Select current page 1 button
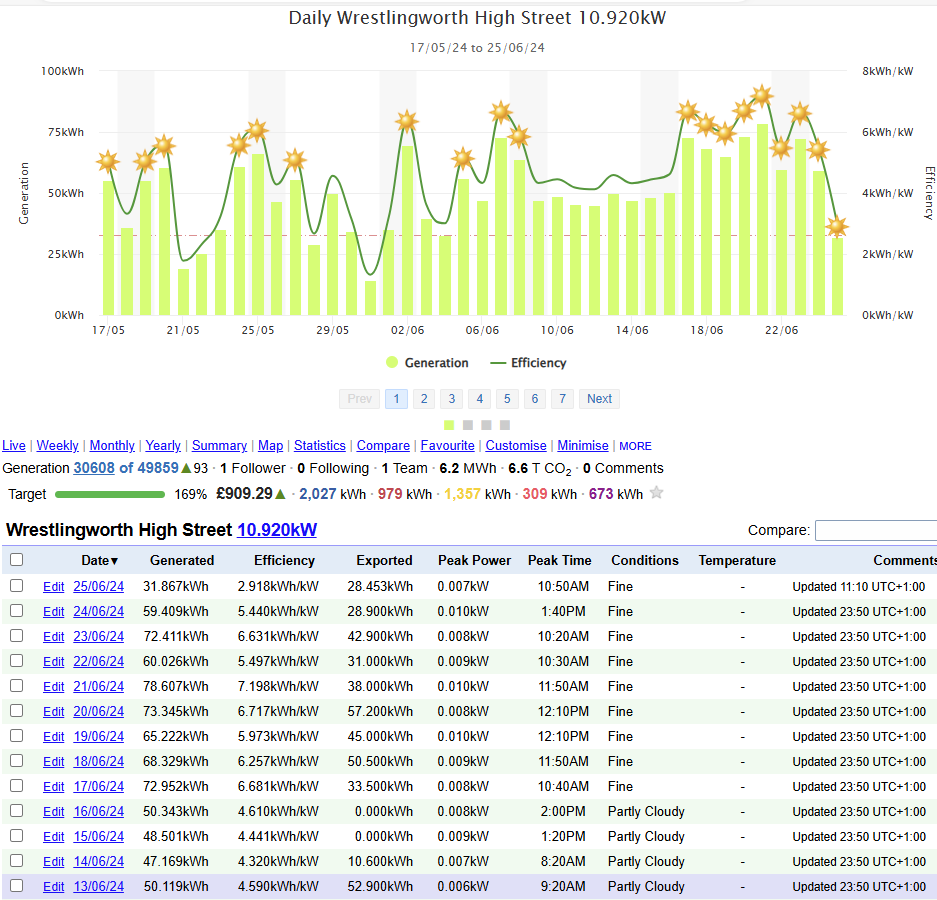Image resolution: width=937 pixels, height=900 pixels. coord(396,399)
